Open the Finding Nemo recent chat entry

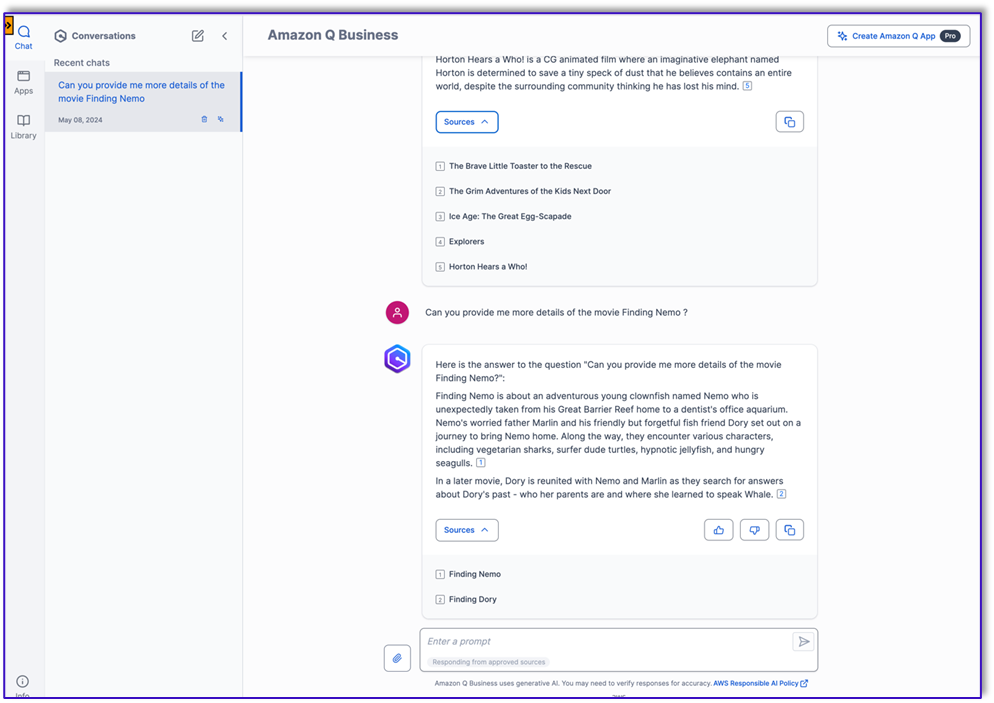(x=143, y=101)
